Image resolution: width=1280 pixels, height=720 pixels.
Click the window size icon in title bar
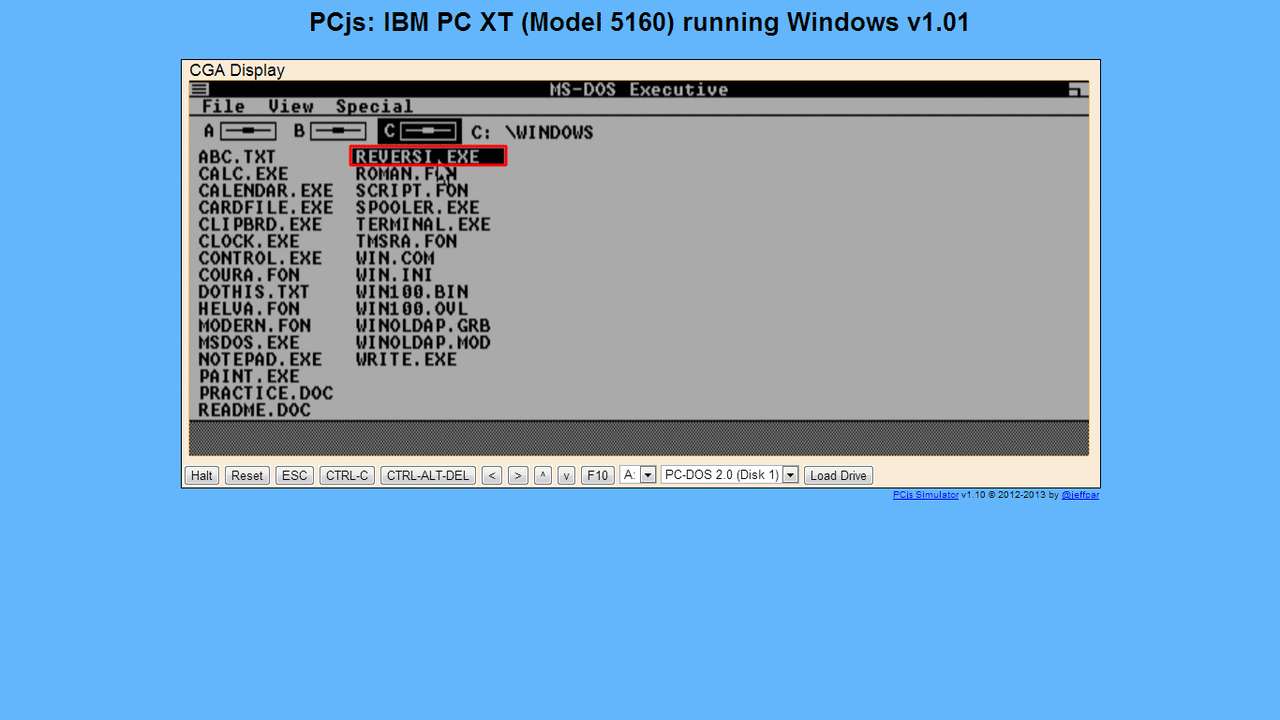coord(1077,89)
